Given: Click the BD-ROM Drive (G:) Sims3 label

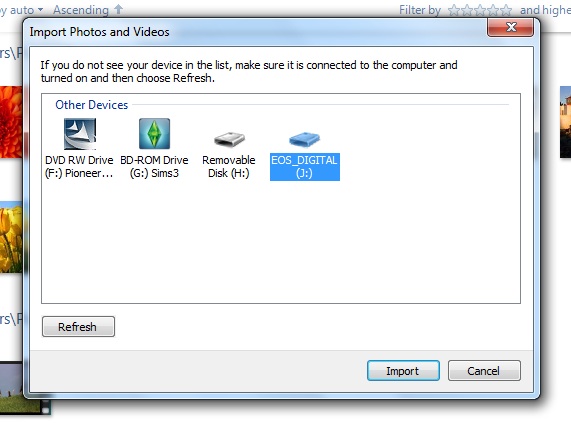Looking at the screenshot, I should [154, 166].
